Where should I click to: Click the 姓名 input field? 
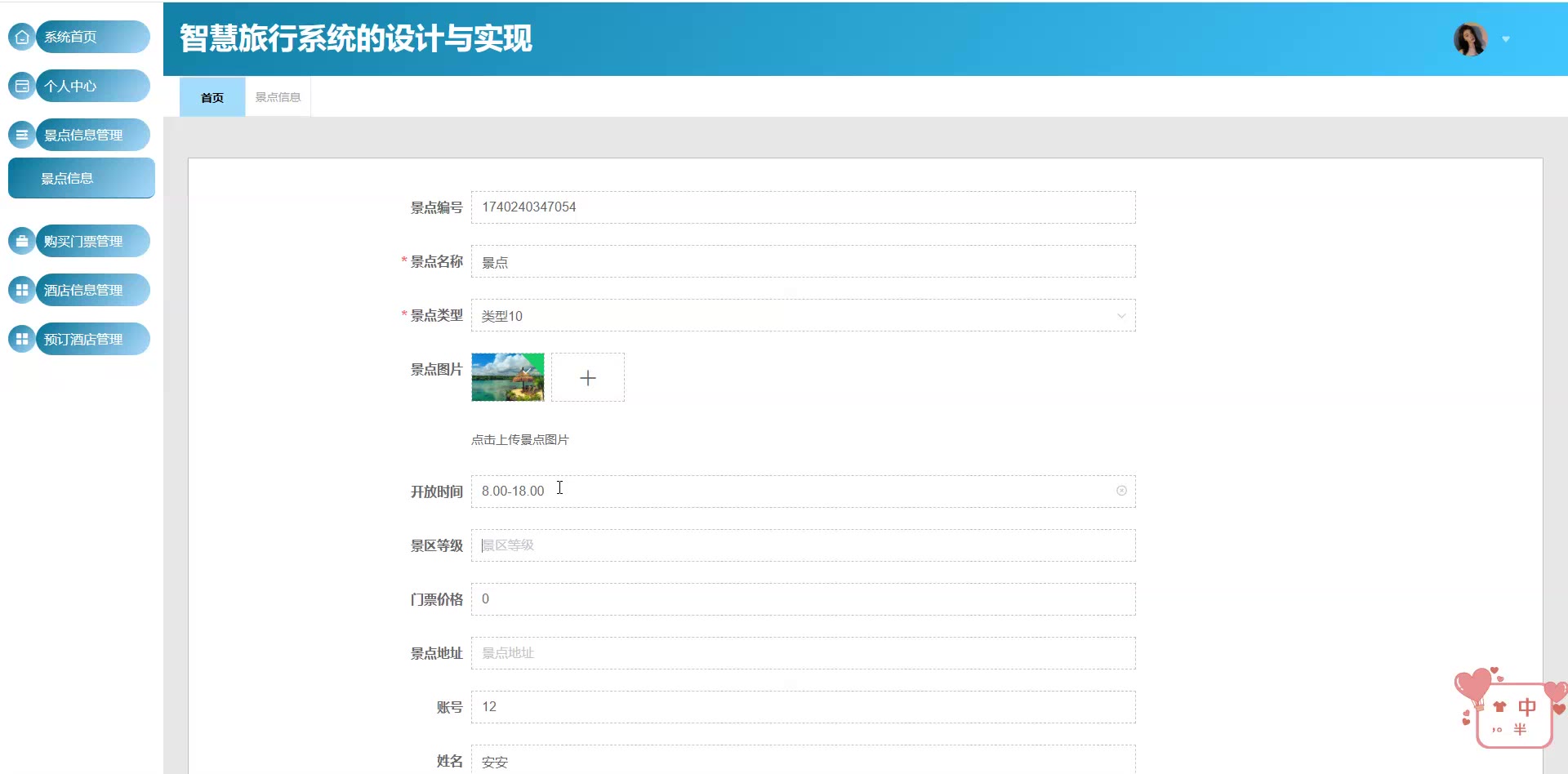(804, 759)
